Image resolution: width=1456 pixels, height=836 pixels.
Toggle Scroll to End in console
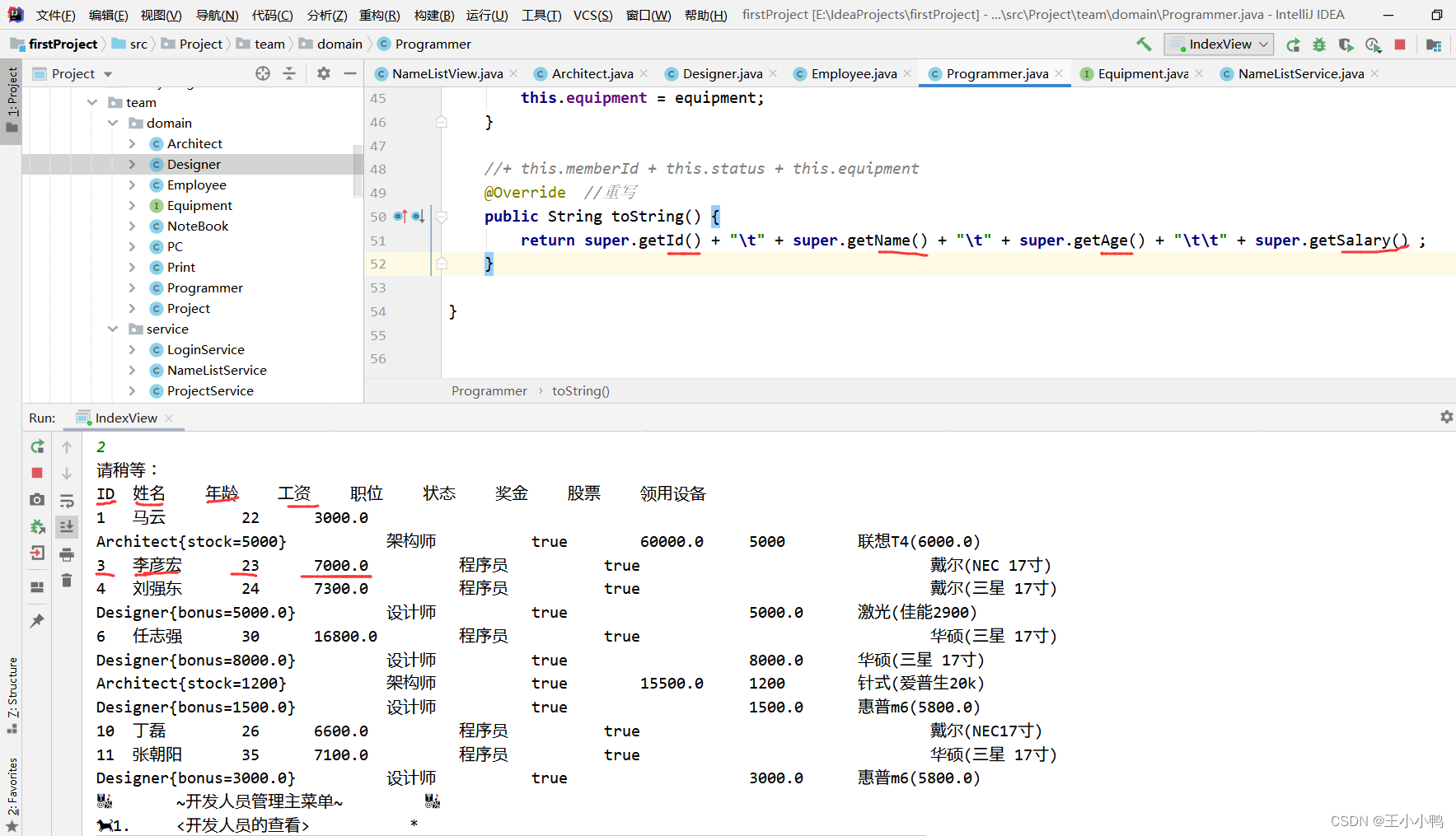(x=67, y=526)
